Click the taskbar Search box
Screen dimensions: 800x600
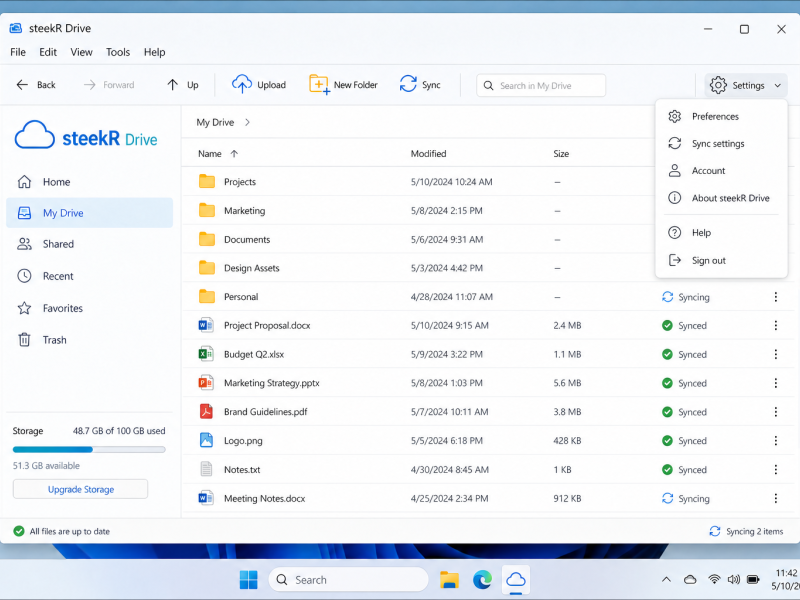point(348,580)
